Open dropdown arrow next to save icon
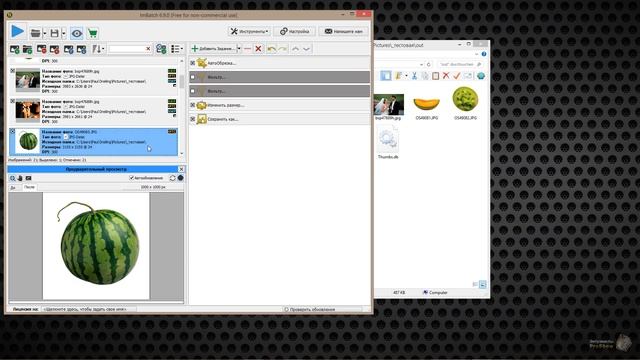 [64, 33]
